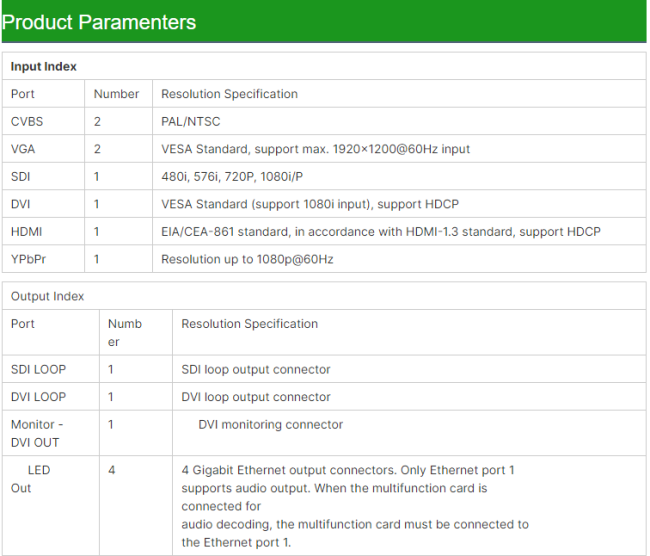Viewport: 650px width, 556px height.
Task: Click the SDI LOOP port cell
Action: 51,369
